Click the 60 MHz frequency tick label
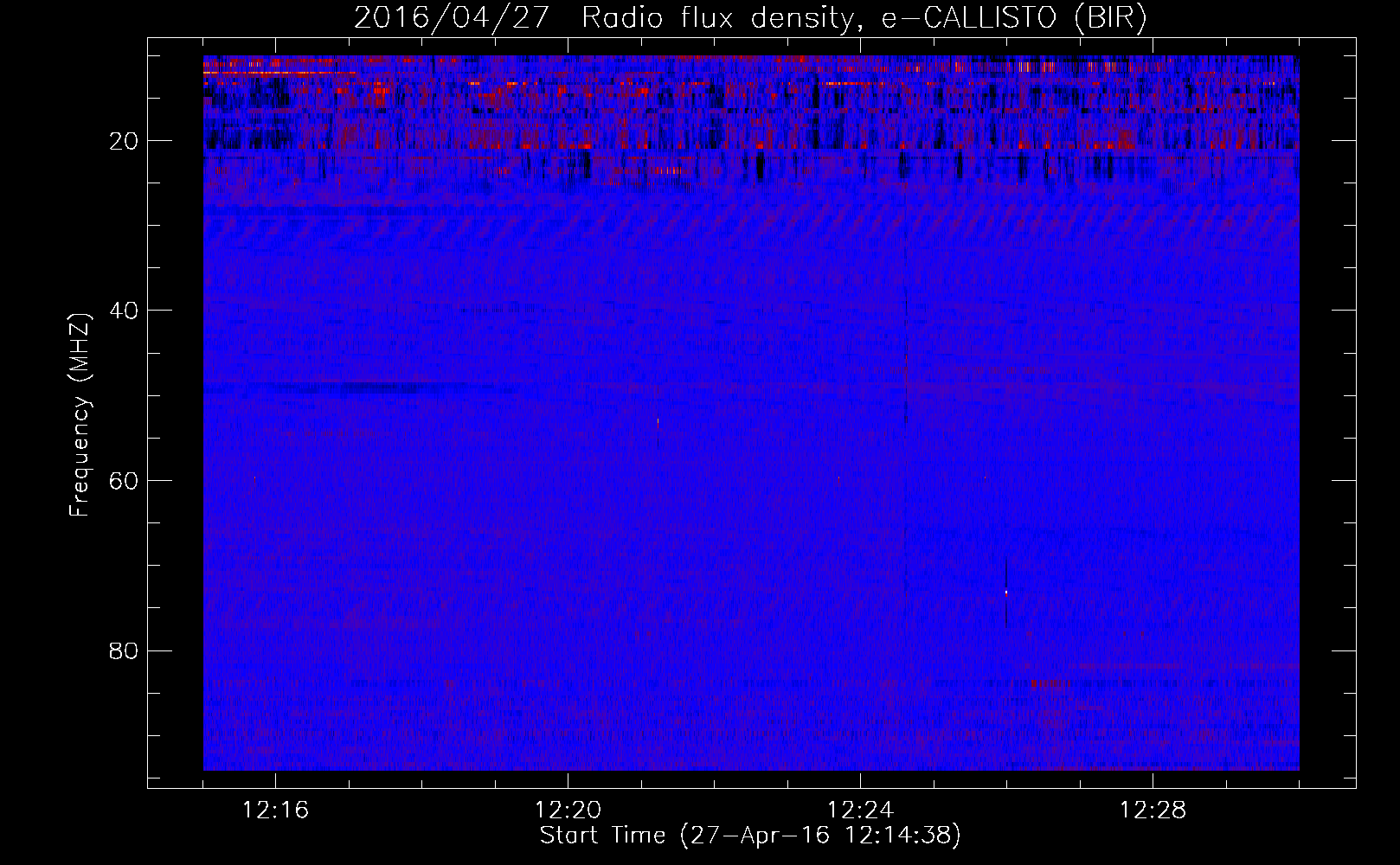This screenshot has height=865, width=1400. click(x=124, y=481)
